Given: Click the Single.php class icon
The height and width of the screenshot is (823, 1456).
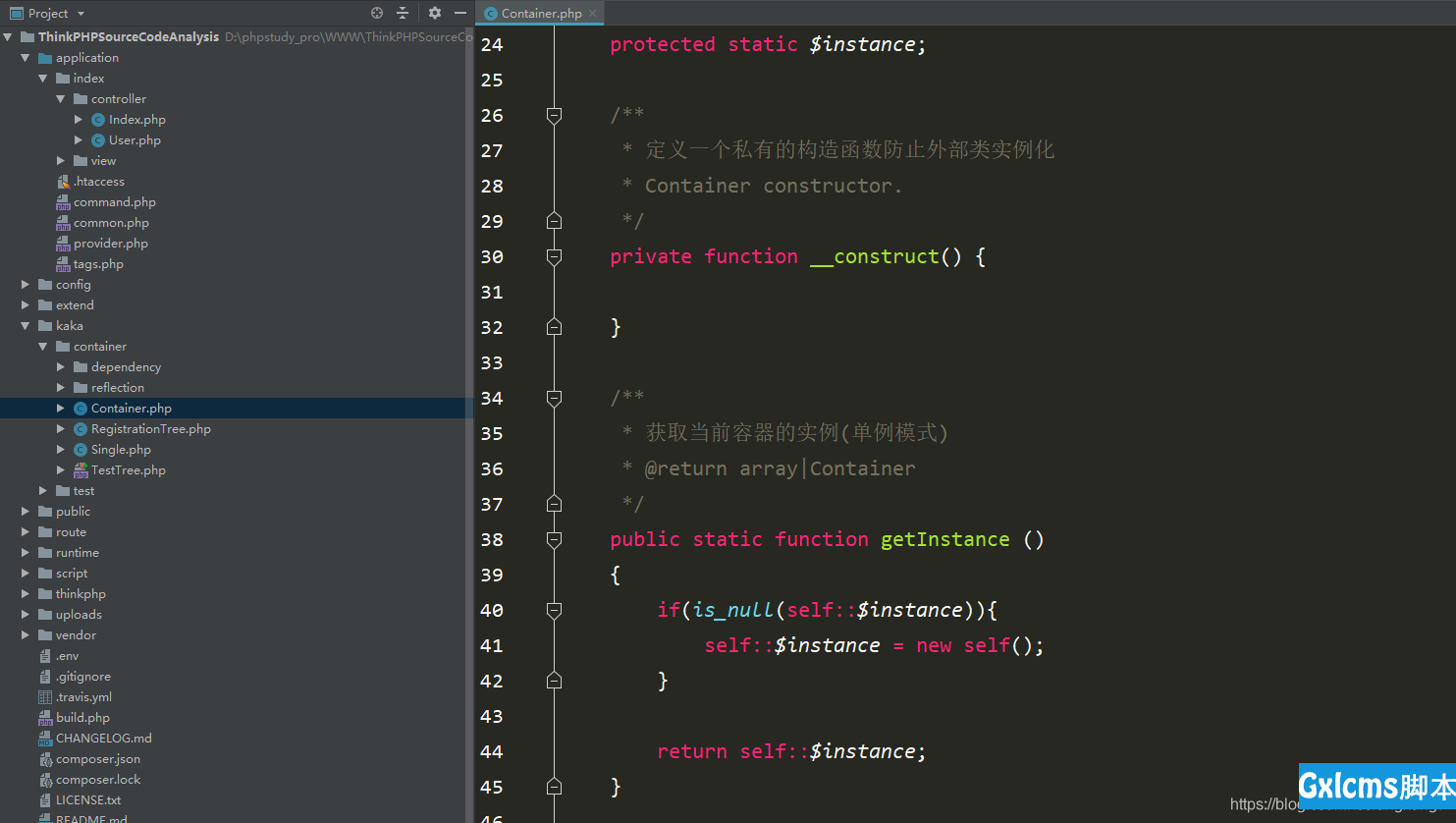Looking at the screenshot, I should pos(81,450).
